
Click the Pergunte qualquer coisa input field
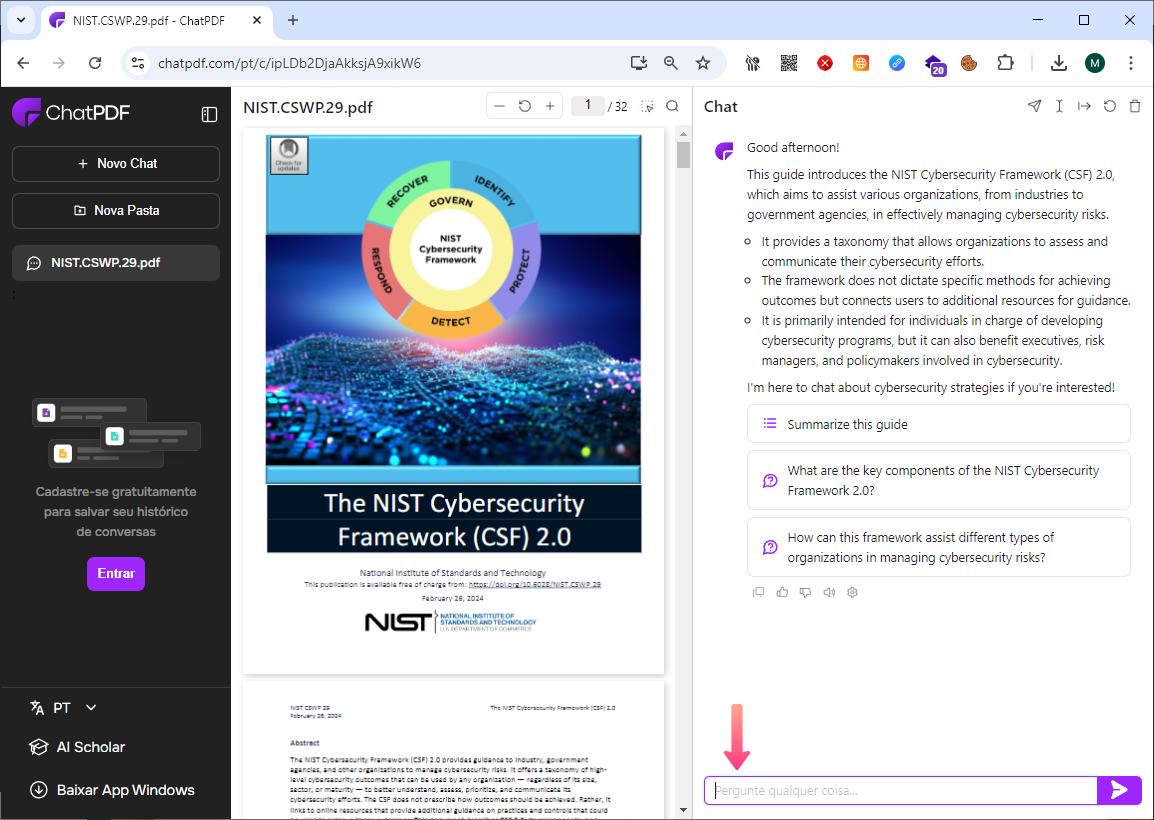[x=900, y=791]
